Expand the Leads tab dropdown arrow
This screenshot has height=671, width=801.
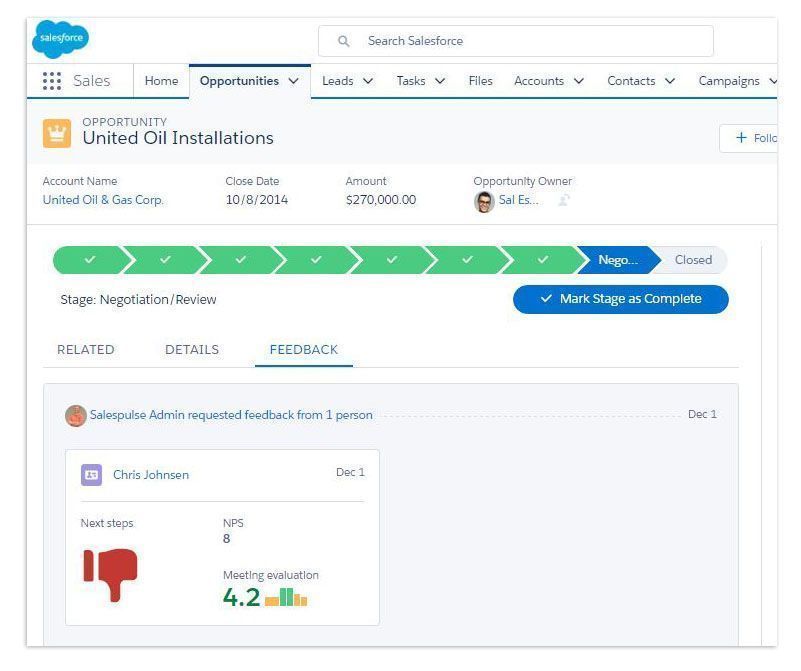pyautogui.click(x=368, y=81)
